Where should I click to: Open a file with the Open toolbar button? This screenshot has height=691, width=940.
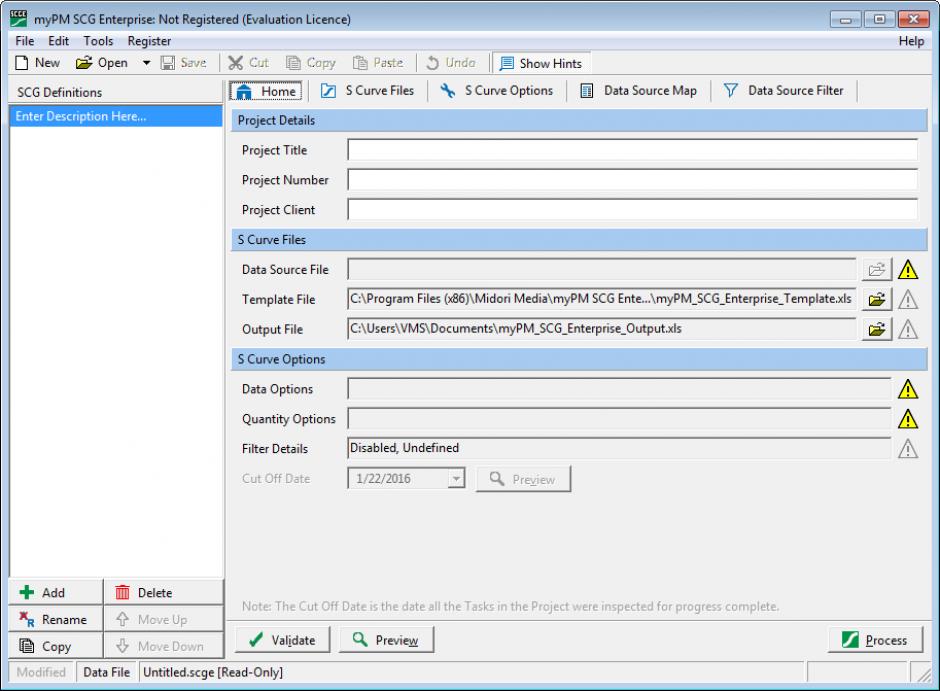[102, 63]
